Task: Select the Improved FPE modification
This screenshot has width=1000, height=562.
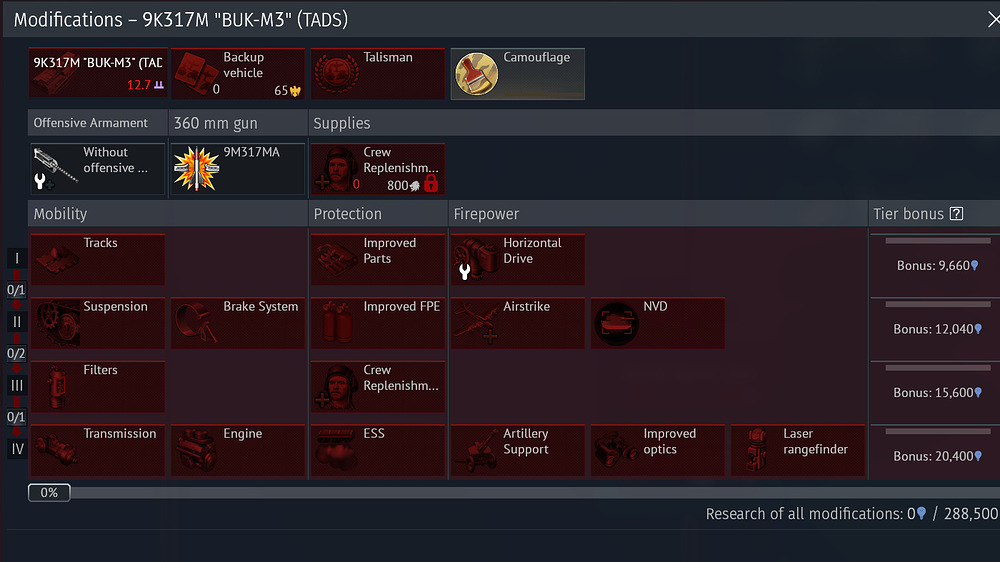Action: (378, 323)
